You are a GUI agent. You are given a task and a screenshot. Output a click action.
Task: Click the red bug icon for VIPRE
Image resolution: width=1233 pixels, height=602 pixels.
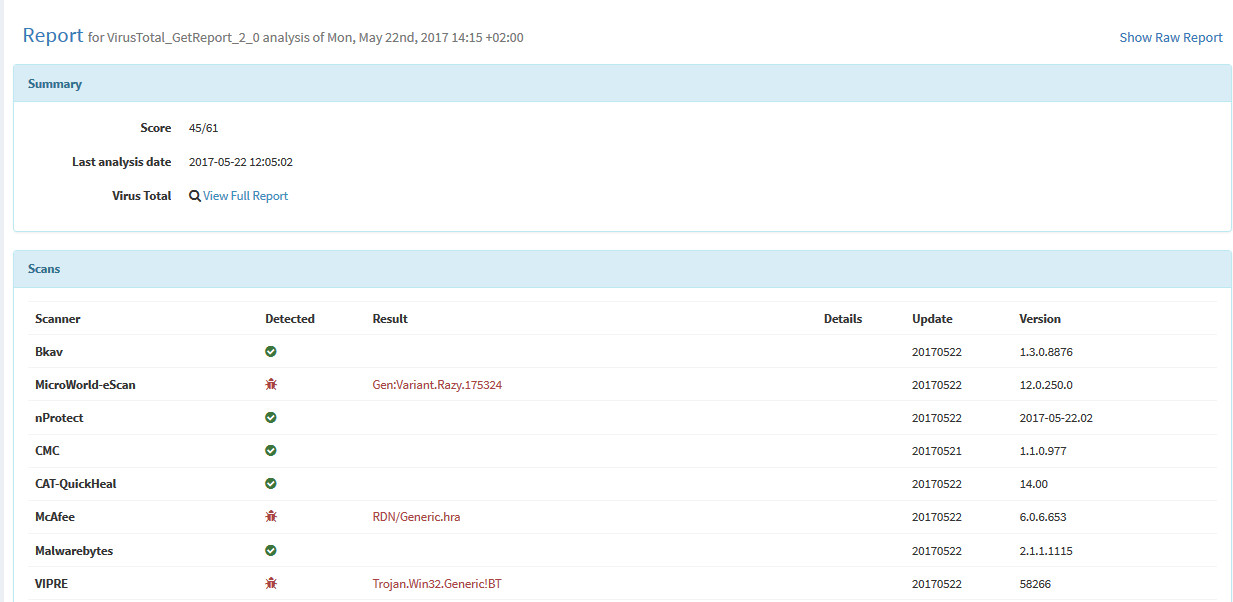click(271, 584)
